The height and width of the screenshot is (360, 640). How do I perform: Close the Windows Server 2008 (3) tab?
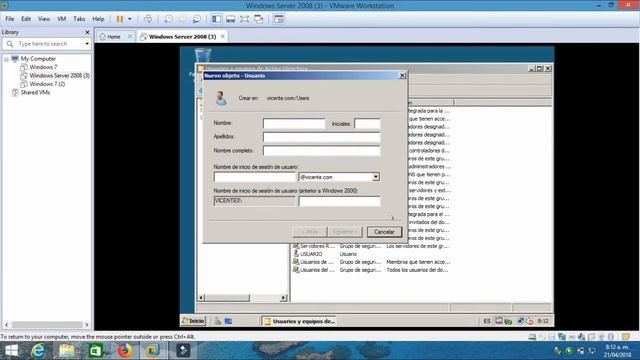click(222, 36)
